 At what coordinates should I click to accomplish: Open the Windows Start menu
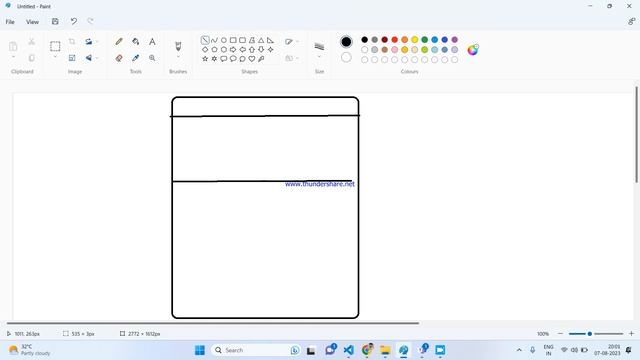click(x=200, y=350)
